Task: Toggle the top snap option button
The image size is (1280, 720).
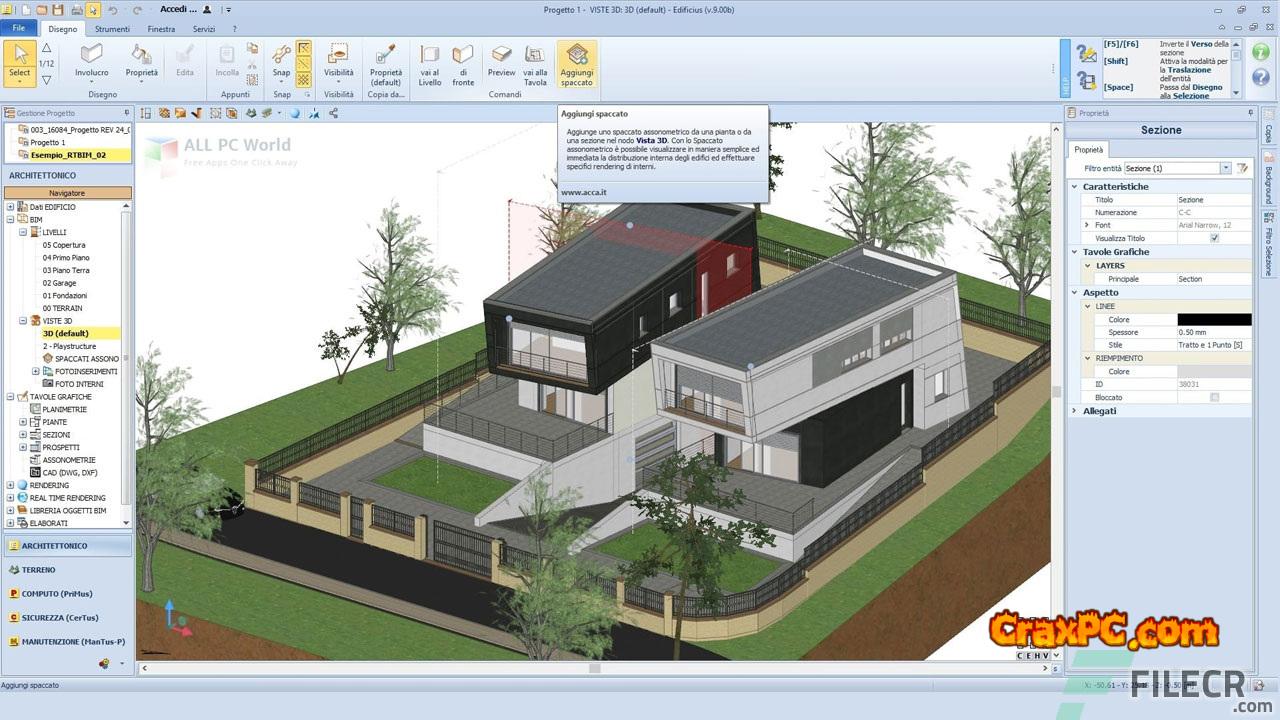Action: pos(304,48)
